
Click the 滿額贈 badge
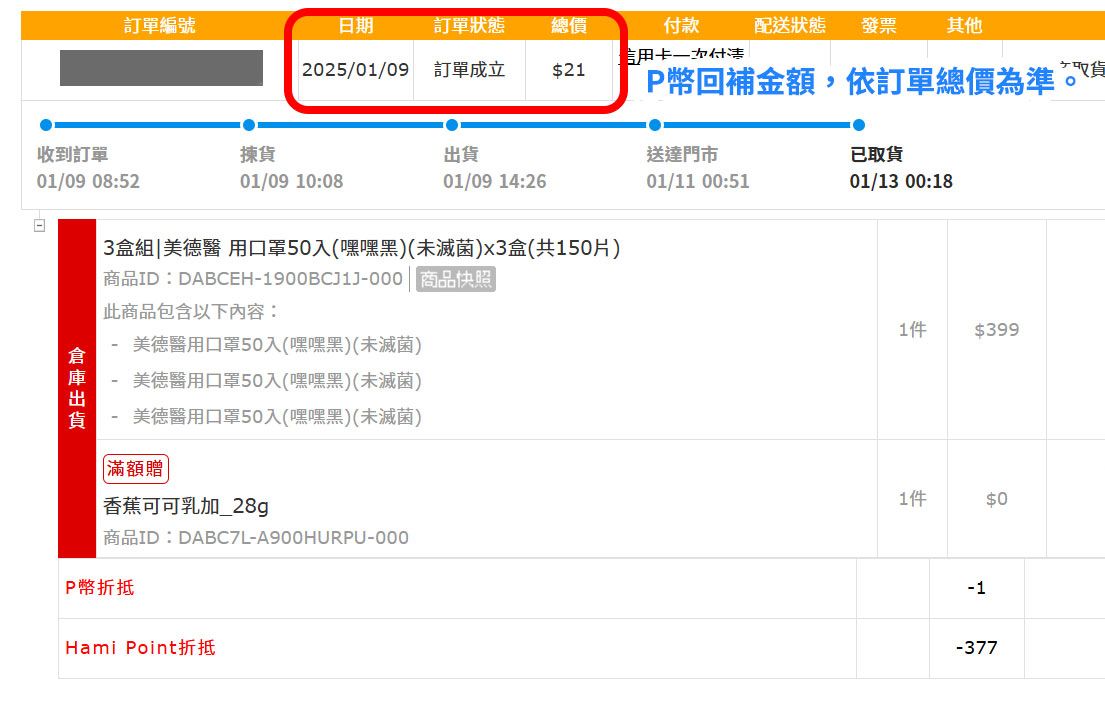point(136,469)
